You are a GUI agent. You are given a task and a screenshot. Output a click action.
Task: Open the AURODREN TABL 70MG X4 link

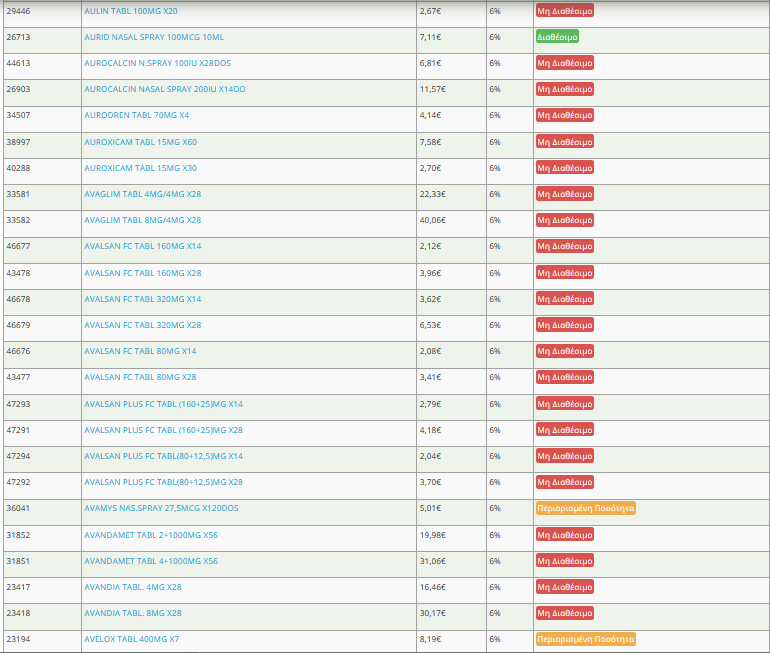(x=137, y=115)
